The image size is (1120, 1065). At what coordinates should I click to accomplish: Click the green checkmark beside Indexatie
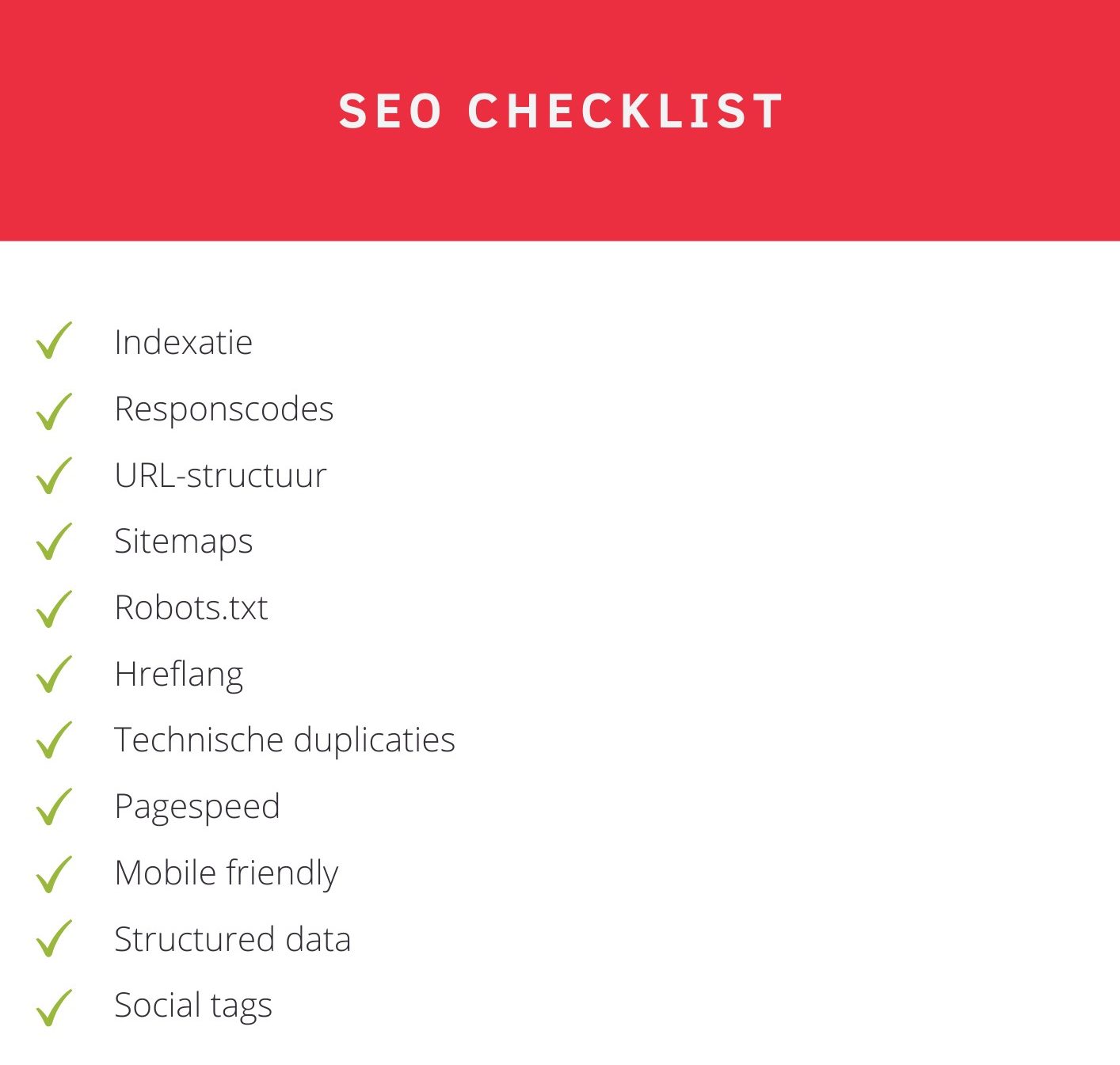click(x=54, y=341)
